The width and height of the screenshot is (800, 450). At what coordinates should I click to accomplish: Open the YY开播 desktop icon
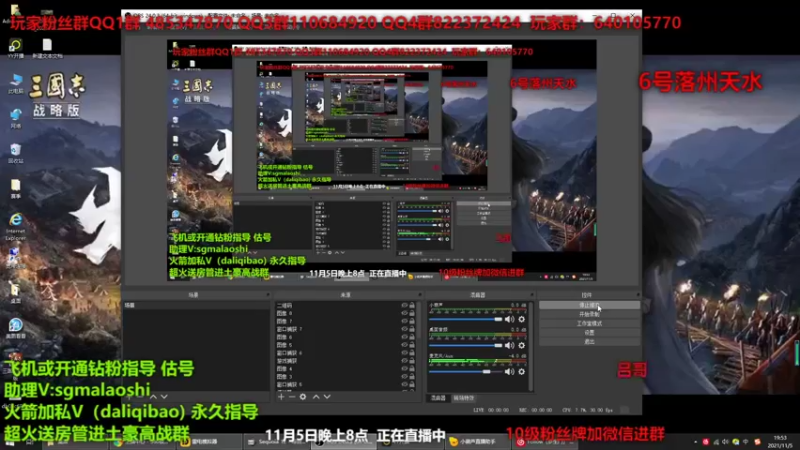point(15,48)
